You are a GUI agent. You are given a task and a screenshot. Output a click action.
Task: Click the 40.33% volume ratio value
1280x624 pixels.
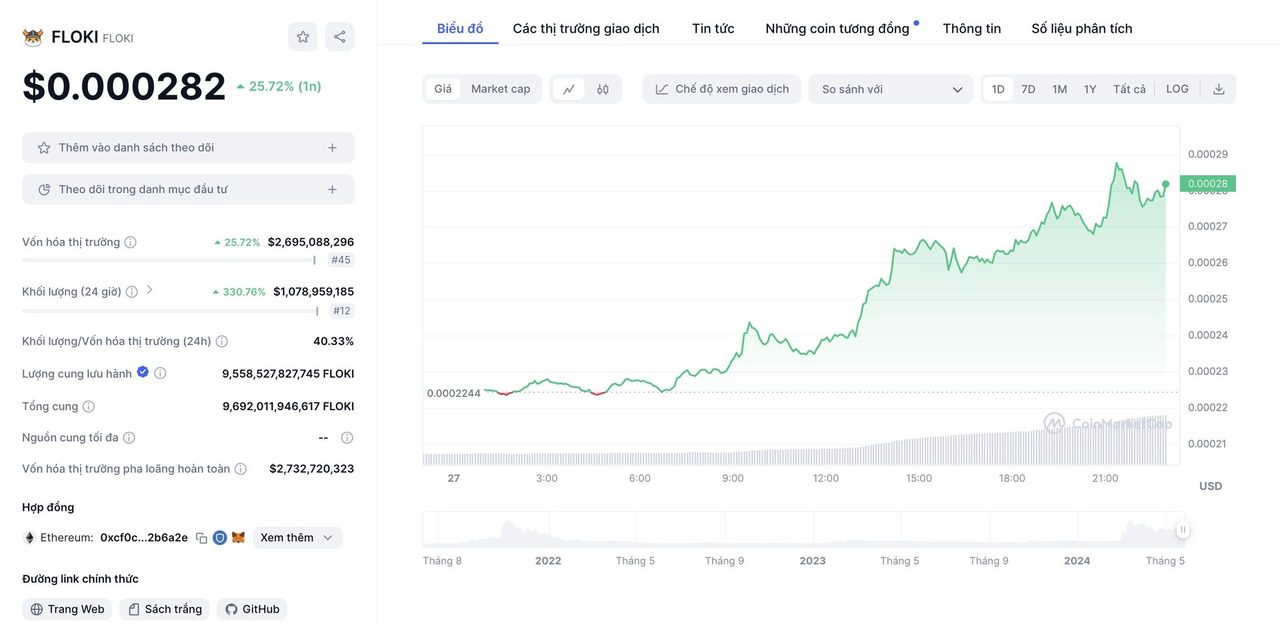[x=334, y=341]
